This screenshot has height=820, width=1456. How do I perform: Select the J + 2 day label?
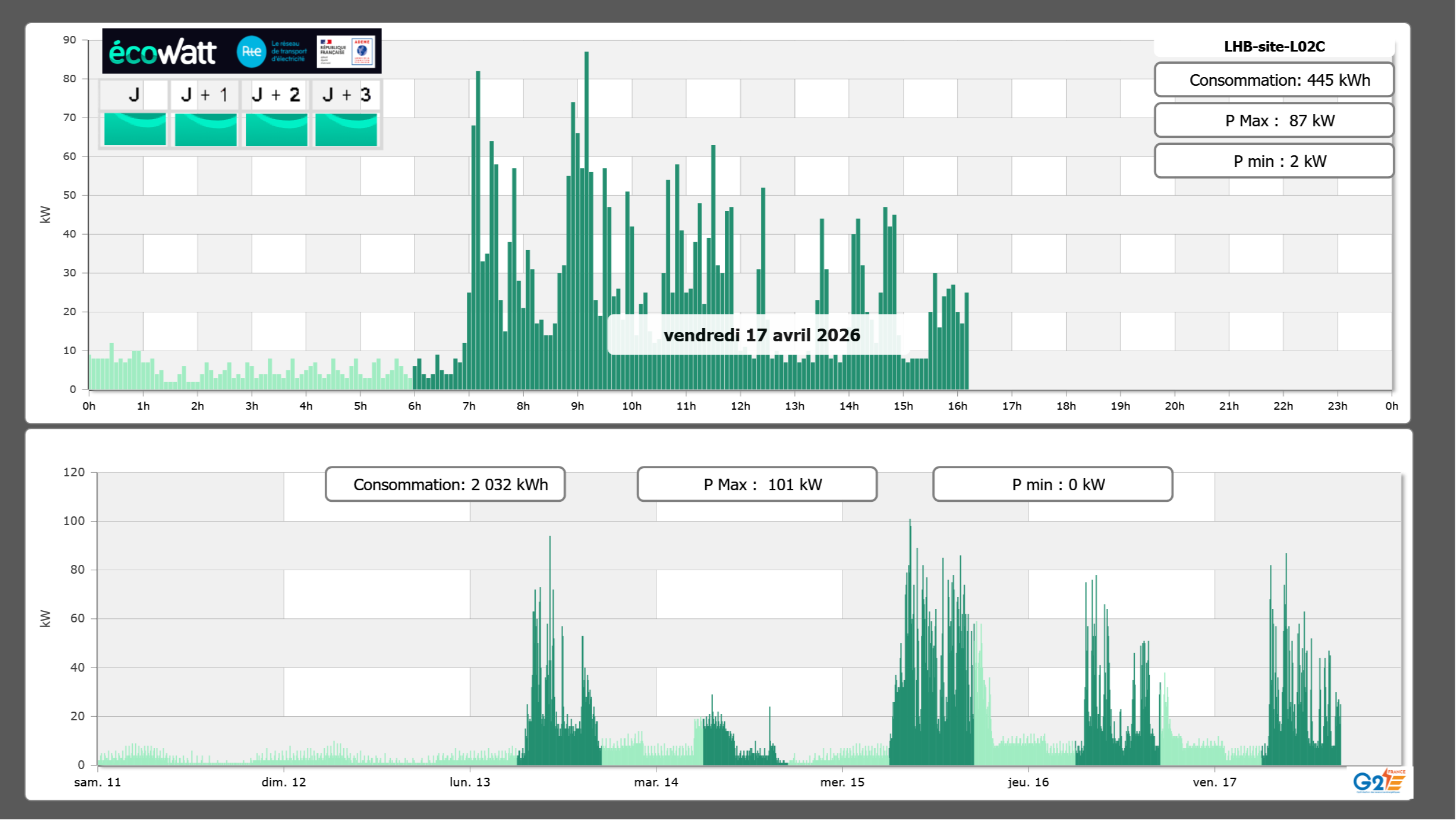276,94
